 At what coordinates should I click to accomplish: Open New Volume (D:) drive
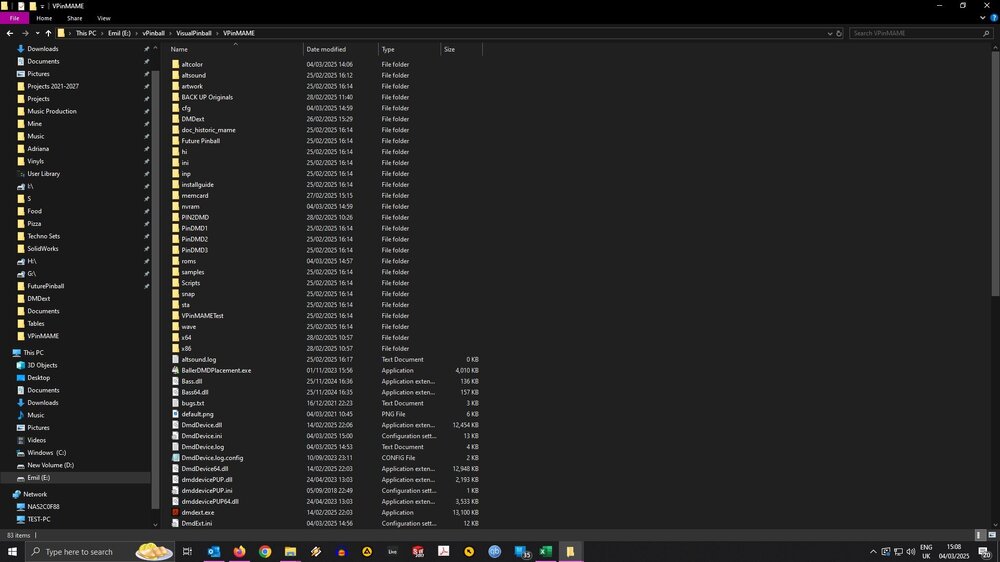[50, 465]
